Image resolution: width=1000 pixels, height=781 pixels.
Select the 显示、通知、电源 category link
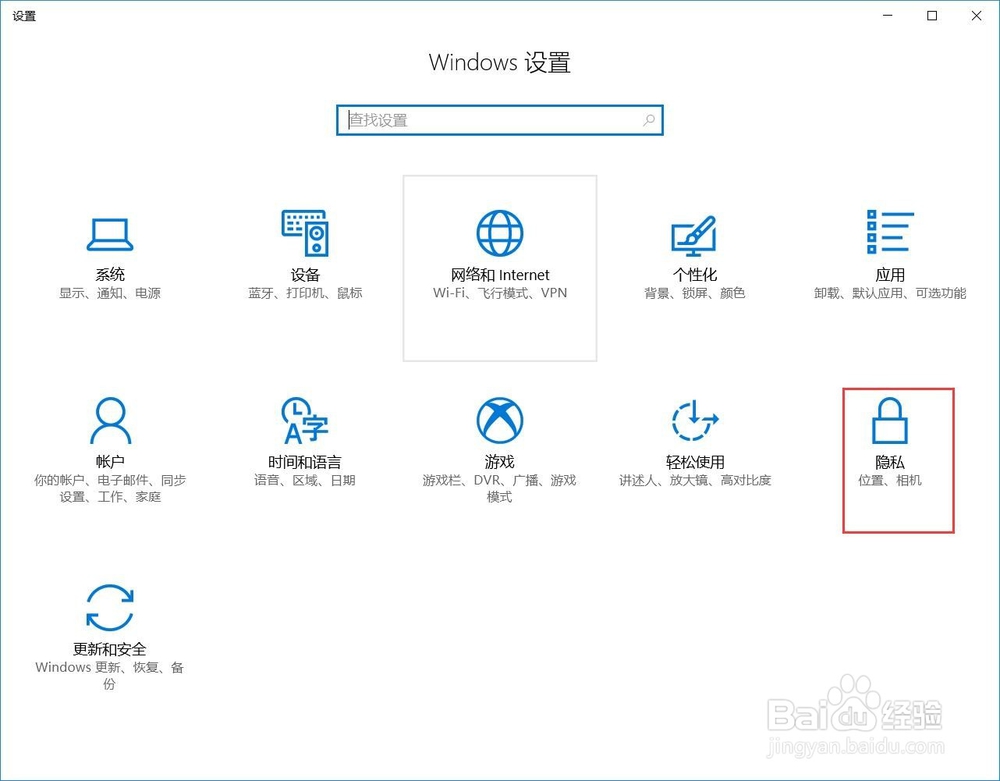110,293
